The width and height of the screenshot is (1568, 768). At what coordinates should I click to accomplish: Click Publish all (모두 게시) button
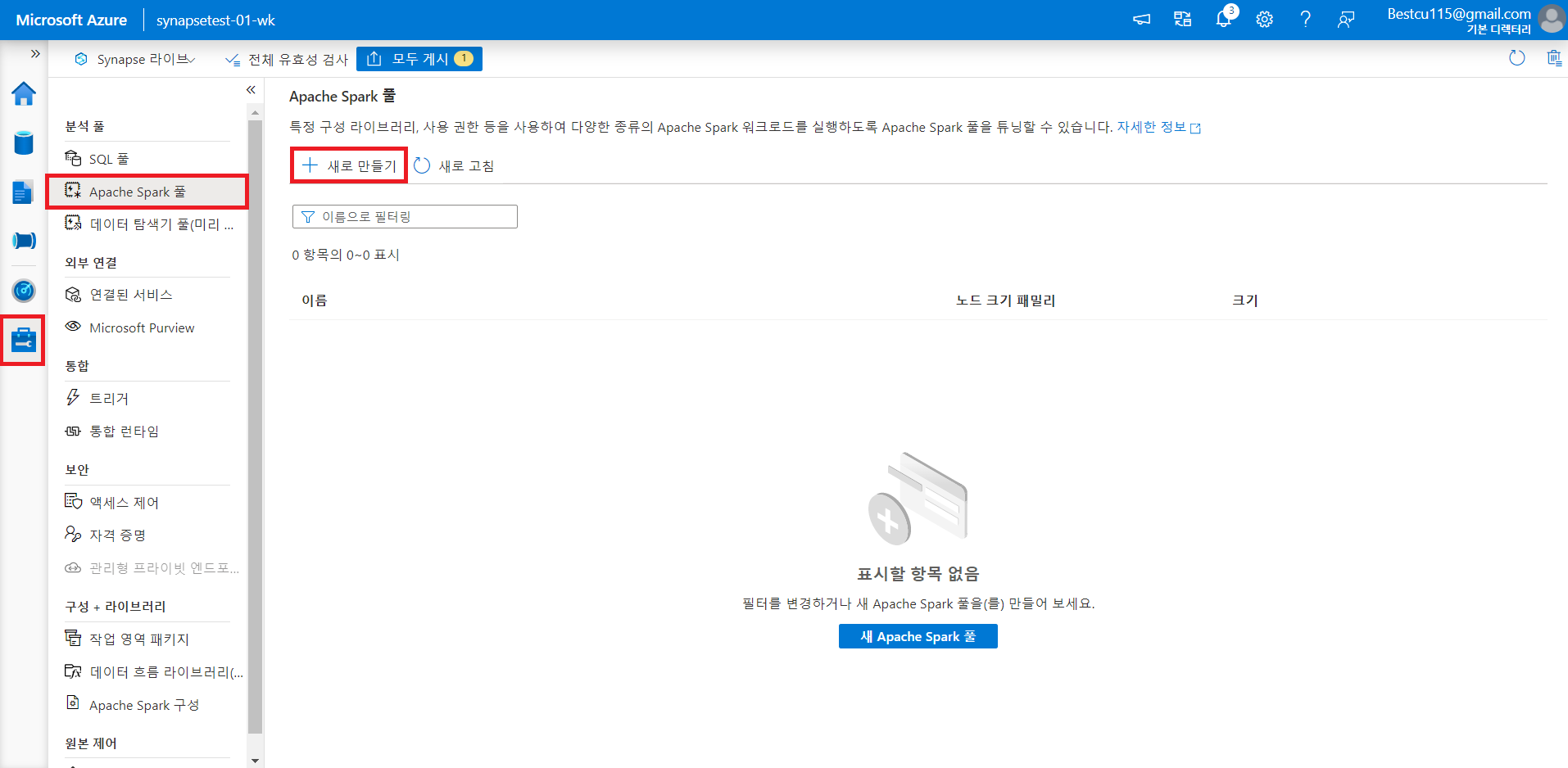(419, 59)
